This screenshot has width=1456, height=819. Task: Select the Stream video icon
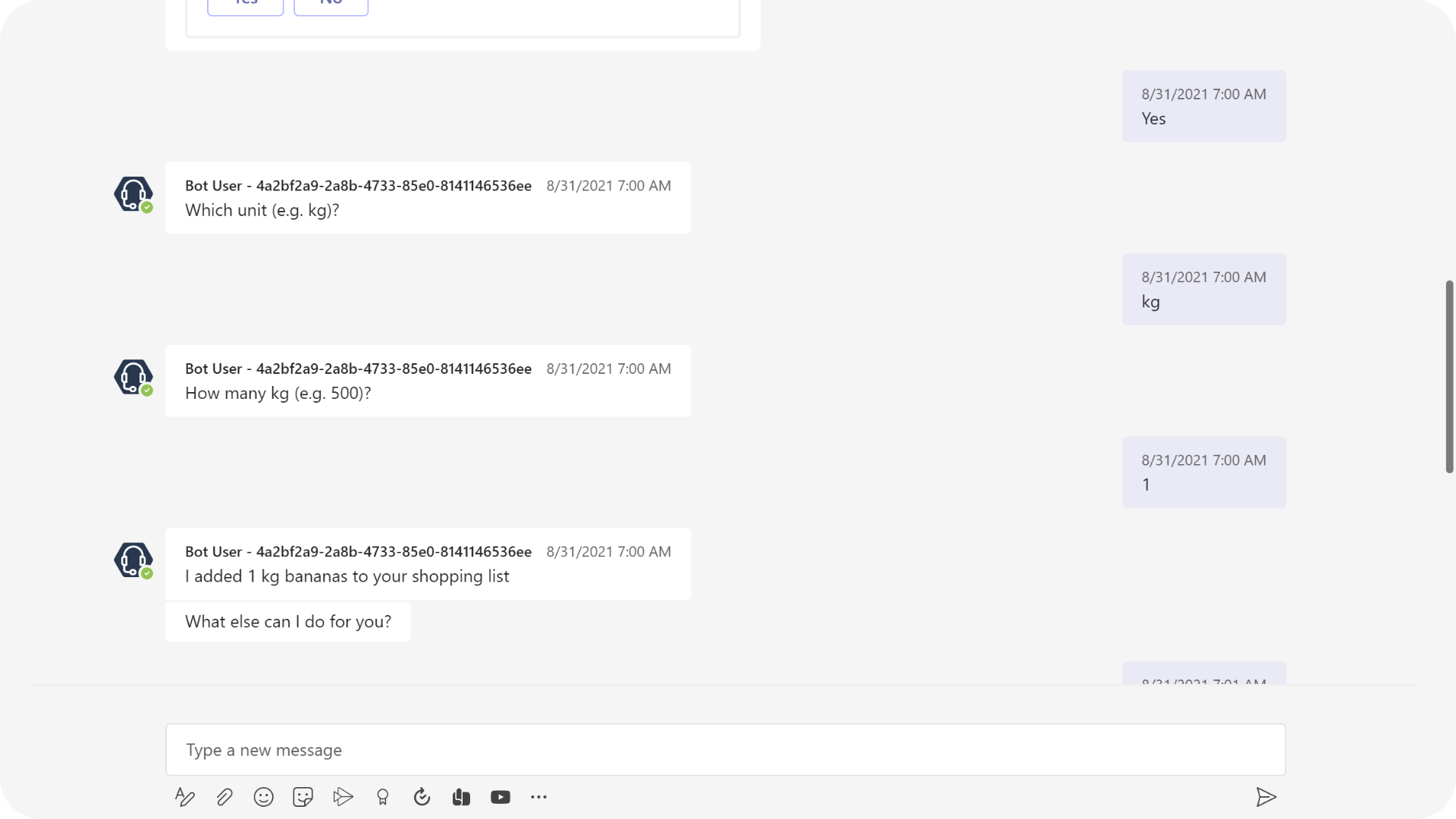[344, 797]
